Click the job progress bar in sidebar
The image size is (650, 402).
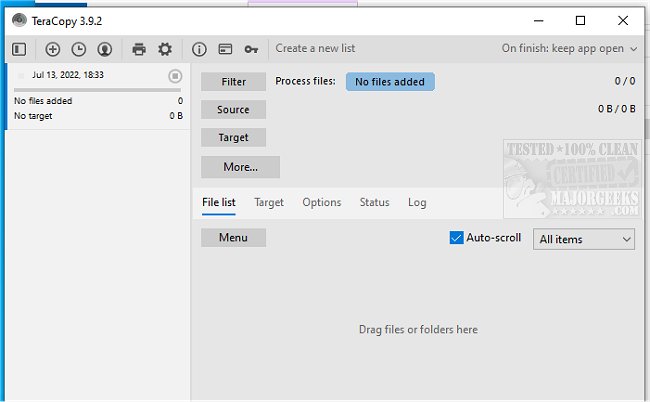pos(97,90)
